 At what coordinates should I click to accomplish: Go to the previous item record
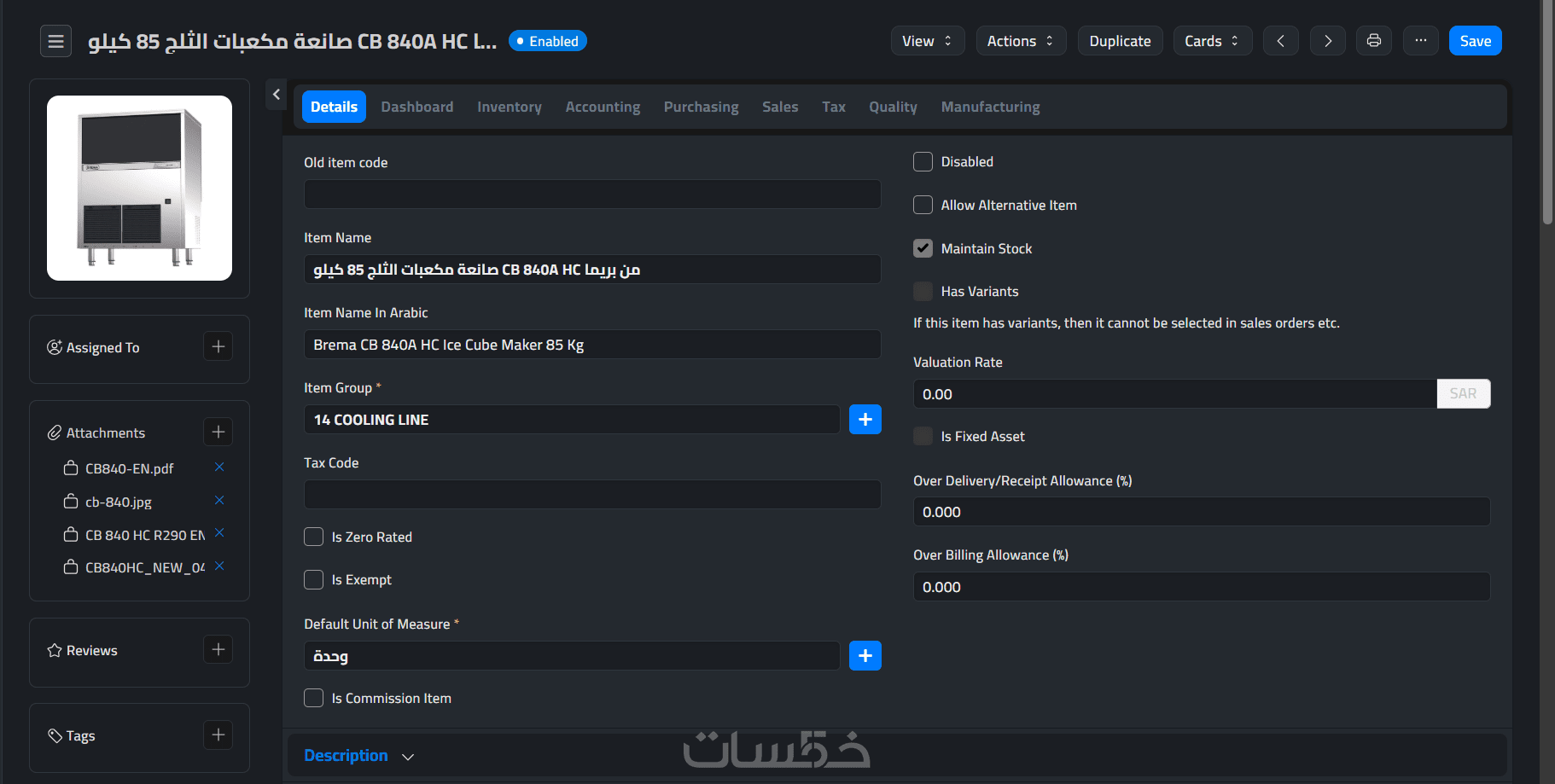pos(1280,41)
